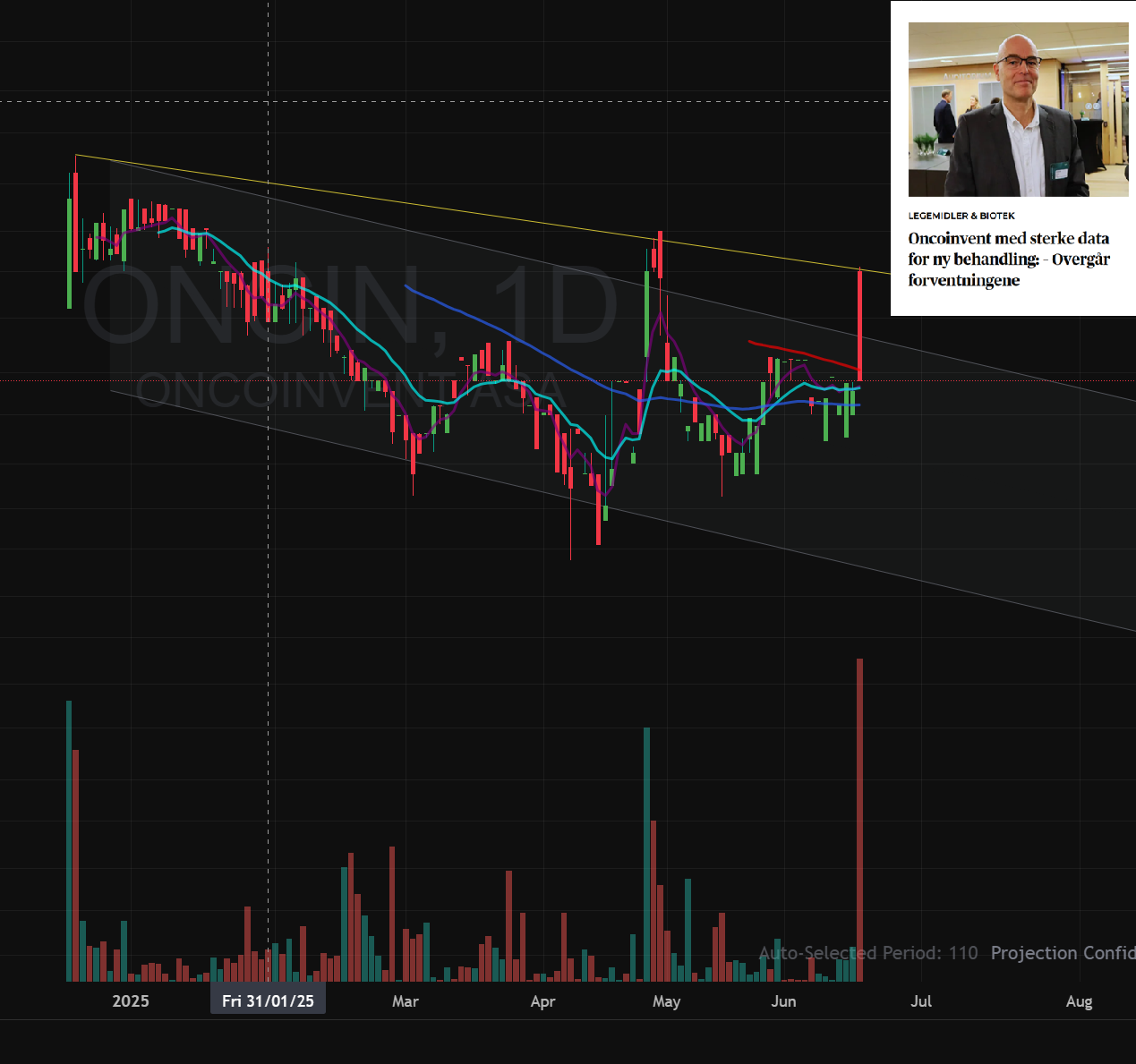Viewport: 1136px width, 1064px height.
Task: Click the May label on time axis
Action: pos(666,1001)
